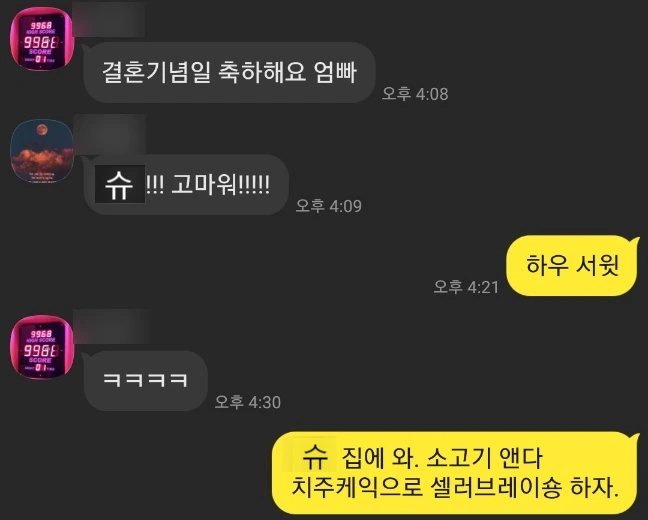Viewport: 648px width, 520px height.
Task: Click the blurred sender name above the first message
Action: coord(109,19)
